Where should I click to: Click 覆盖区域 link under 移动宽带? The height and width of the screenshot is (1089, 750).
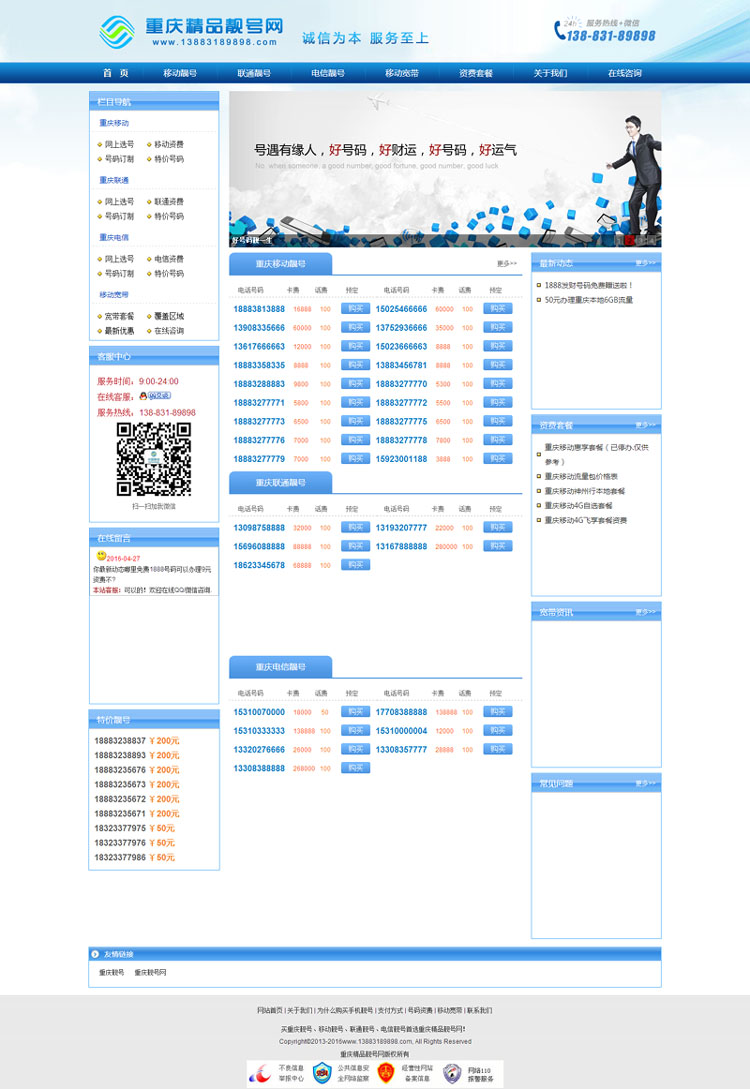[169, 316]
